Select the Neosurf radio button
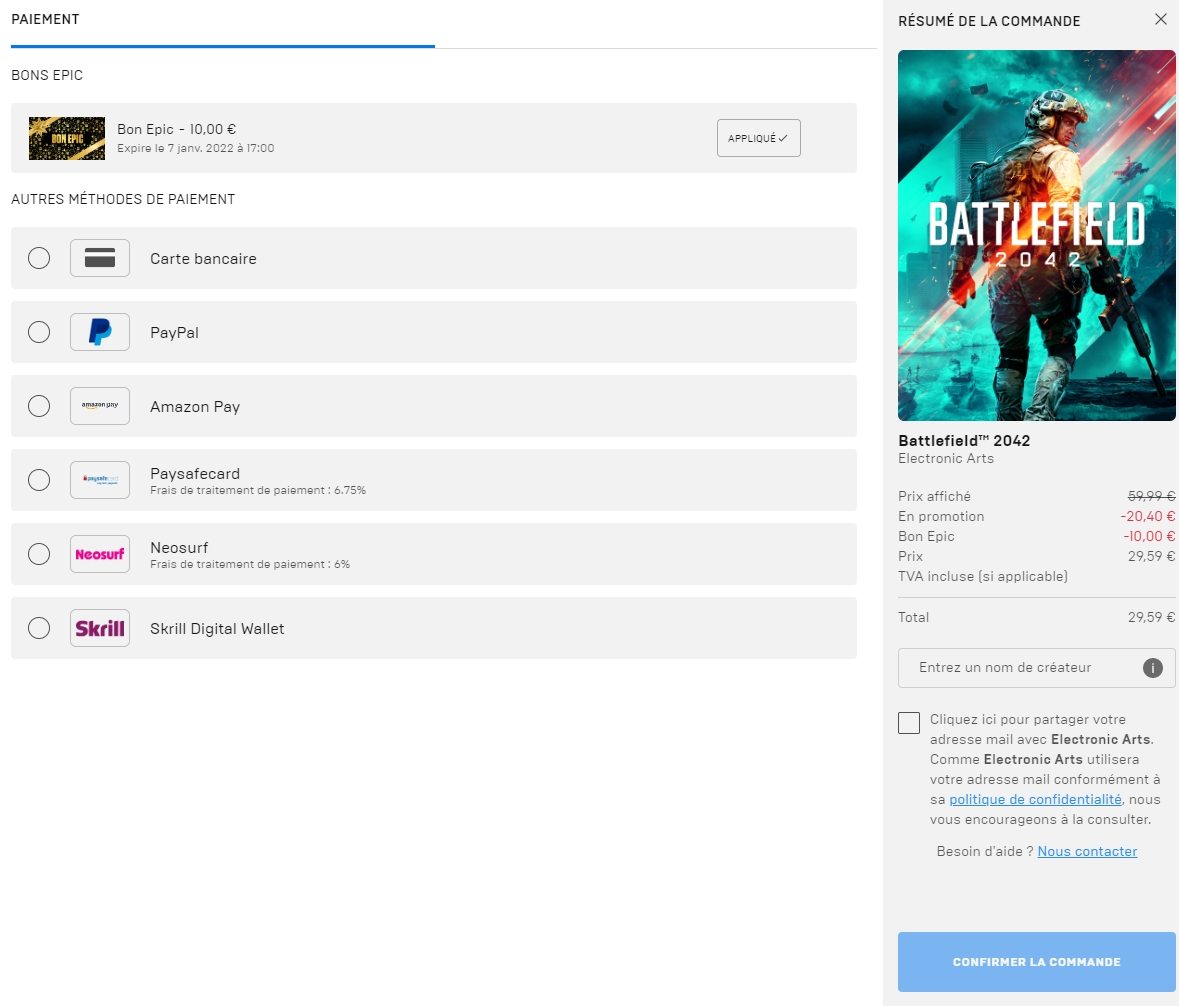 [x=39, y=554]
